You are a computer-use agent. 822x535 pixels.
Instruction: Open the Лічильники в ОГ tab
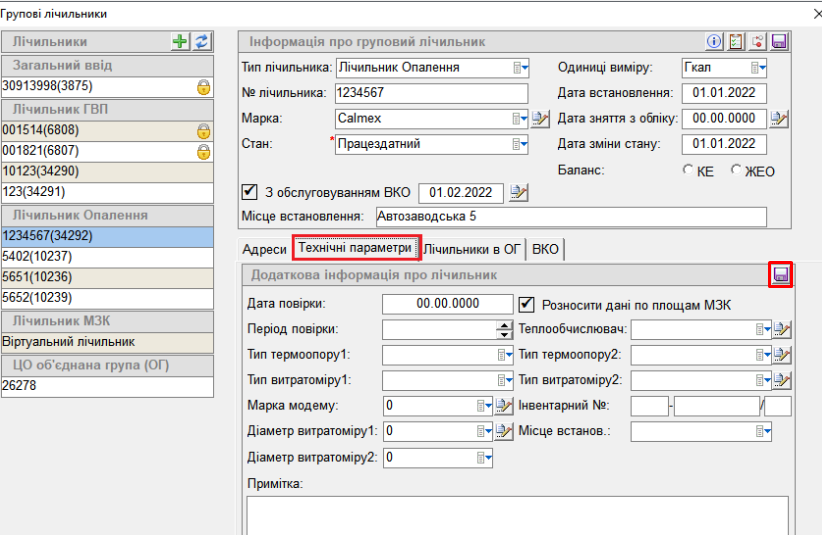[473, 249]
